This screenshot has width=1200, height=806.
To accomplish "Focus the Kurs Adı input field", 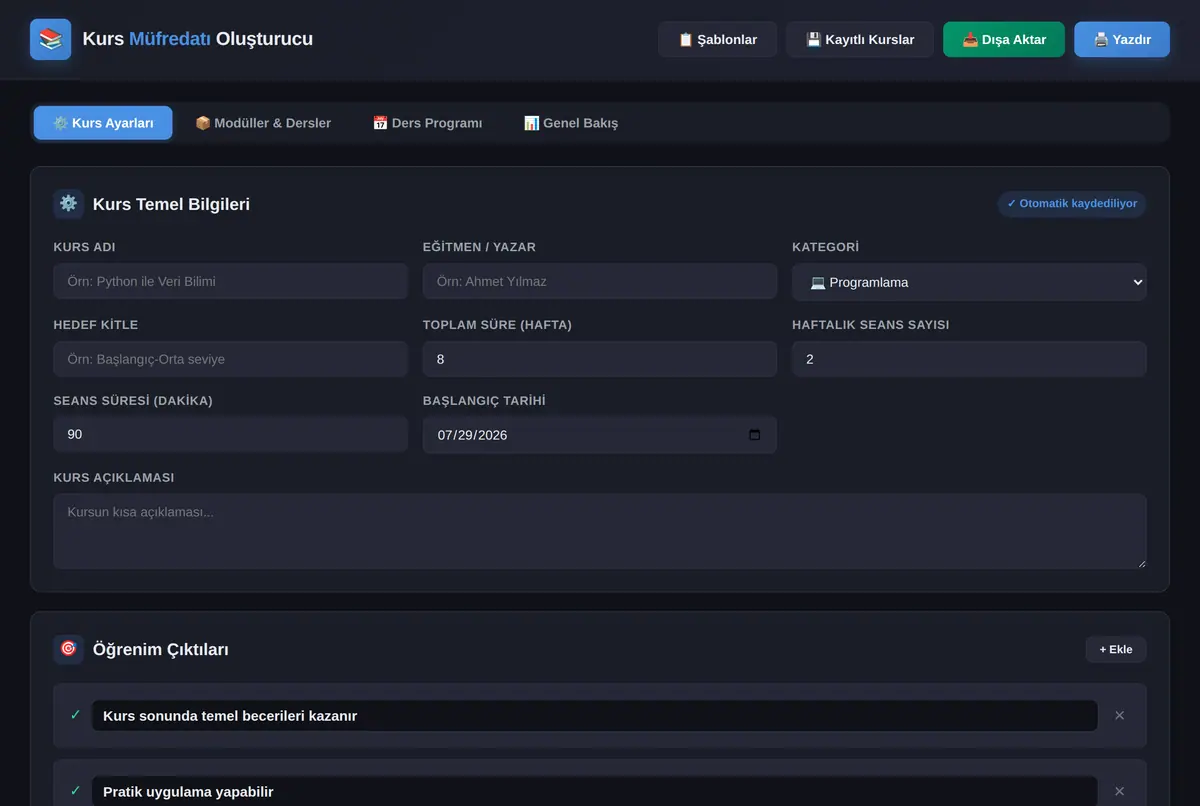I will coord(231,281).
